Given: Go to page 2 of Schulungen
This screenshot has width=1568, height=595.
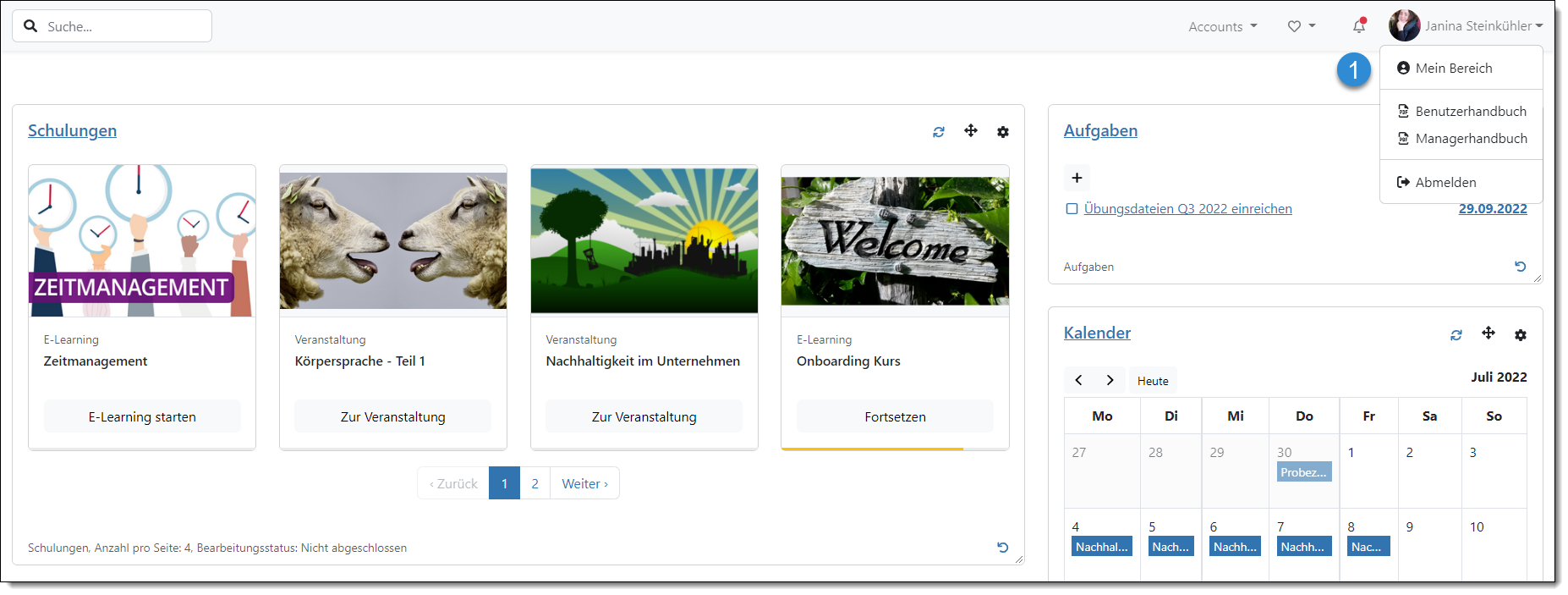Looking at the screenshot, I should click(535, 483).
